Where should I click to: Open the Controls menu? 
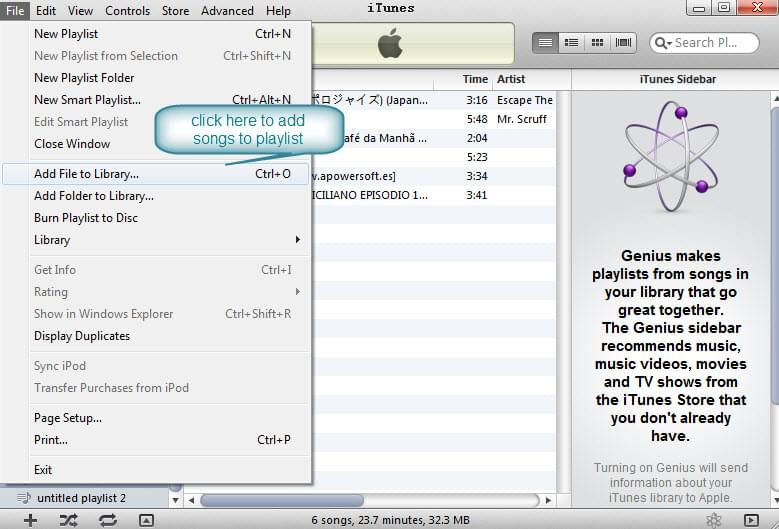127,10
